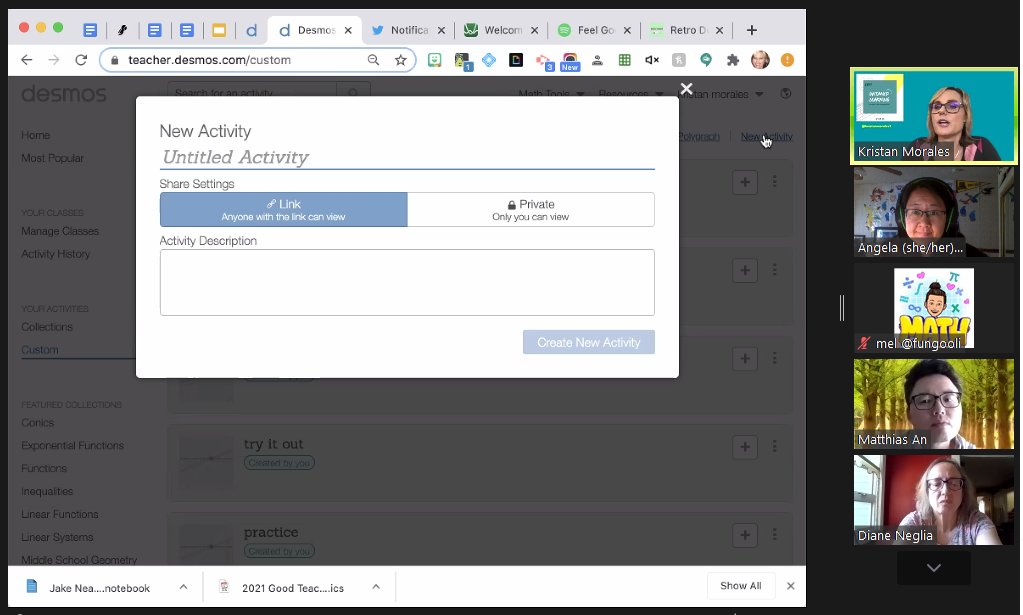The image size is (1023, 615).
Task: Switch to the Retro tab
Action: tap(686, 30)
